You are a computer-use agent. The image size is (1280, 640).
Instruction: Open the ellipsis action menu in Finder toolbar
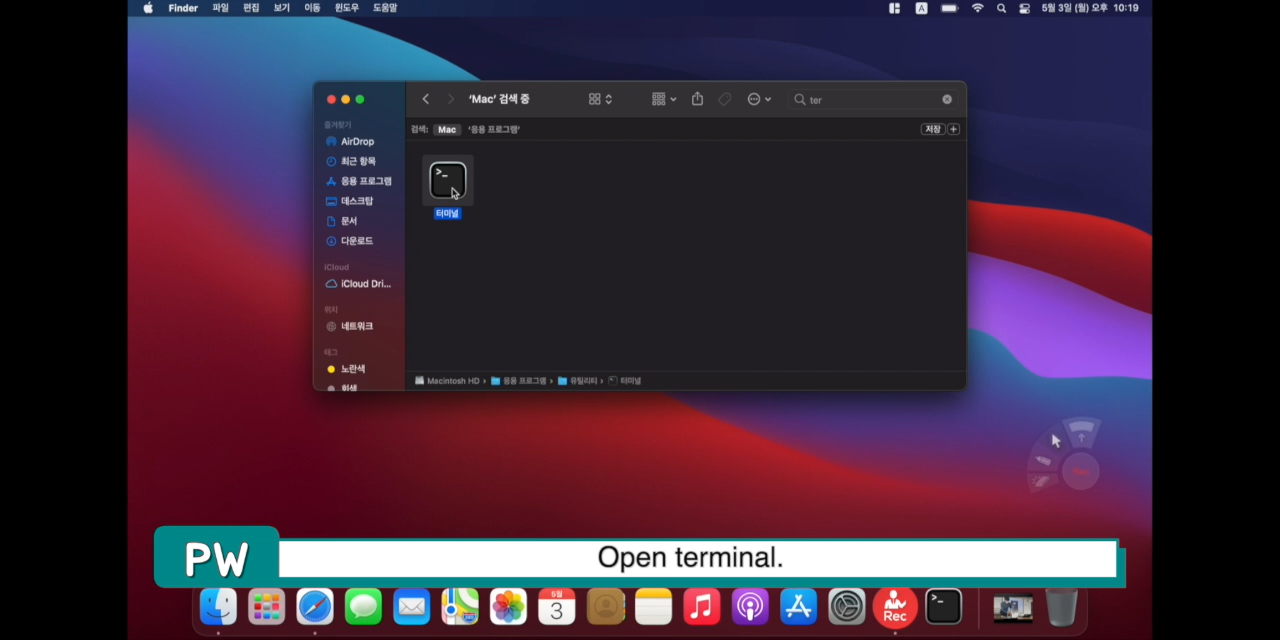(x=759, y=99)
